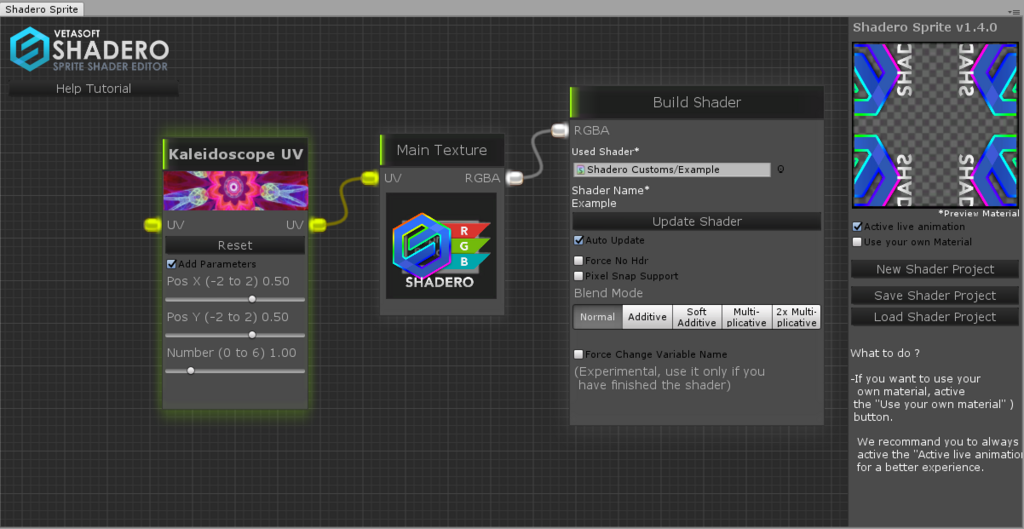The height and width of the screenshot is (529, 1024).
Task: Click the Shadero logo at top left
Action: pos(89,50)
